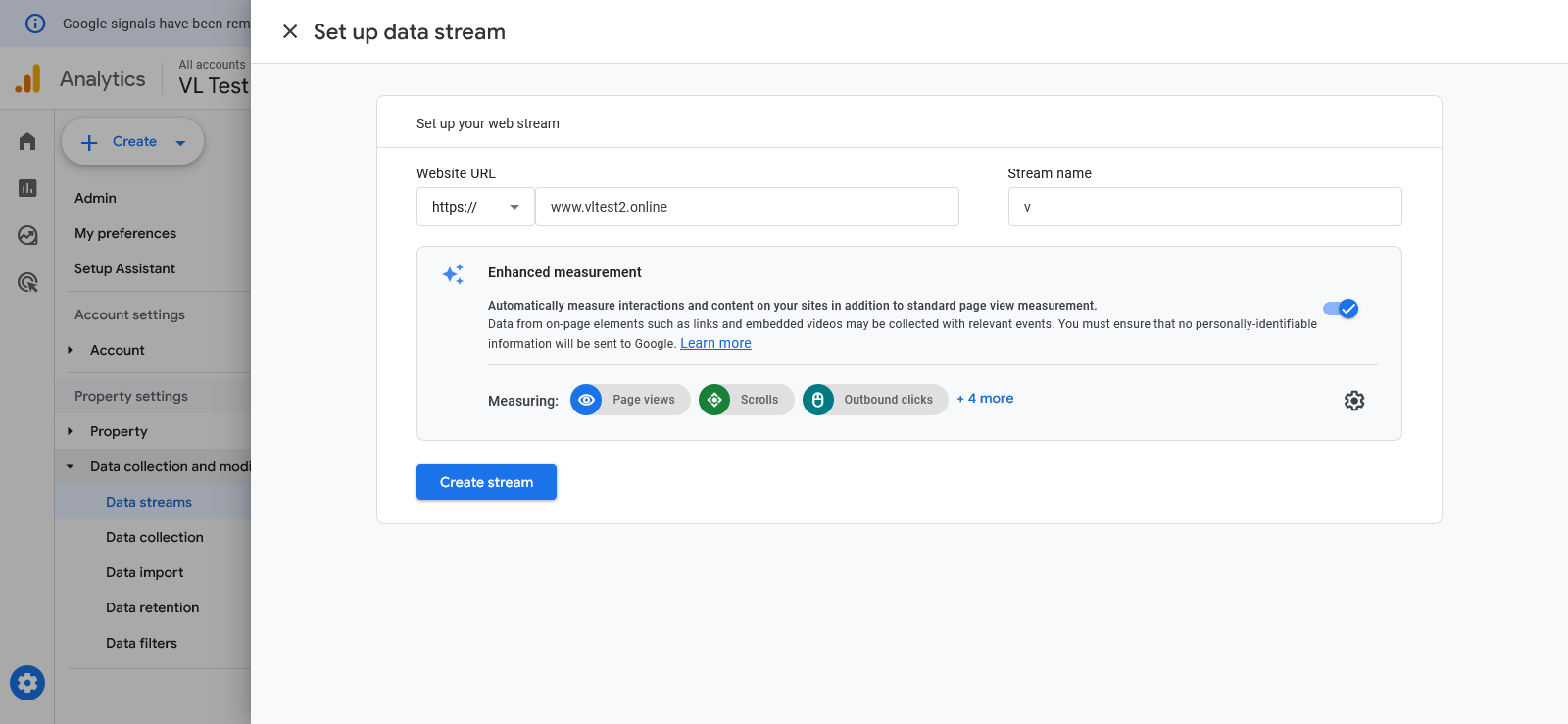Click the Scrolls measurement chip icon
The height and width of the screenshot is (724, 1568).
(714, 400)
